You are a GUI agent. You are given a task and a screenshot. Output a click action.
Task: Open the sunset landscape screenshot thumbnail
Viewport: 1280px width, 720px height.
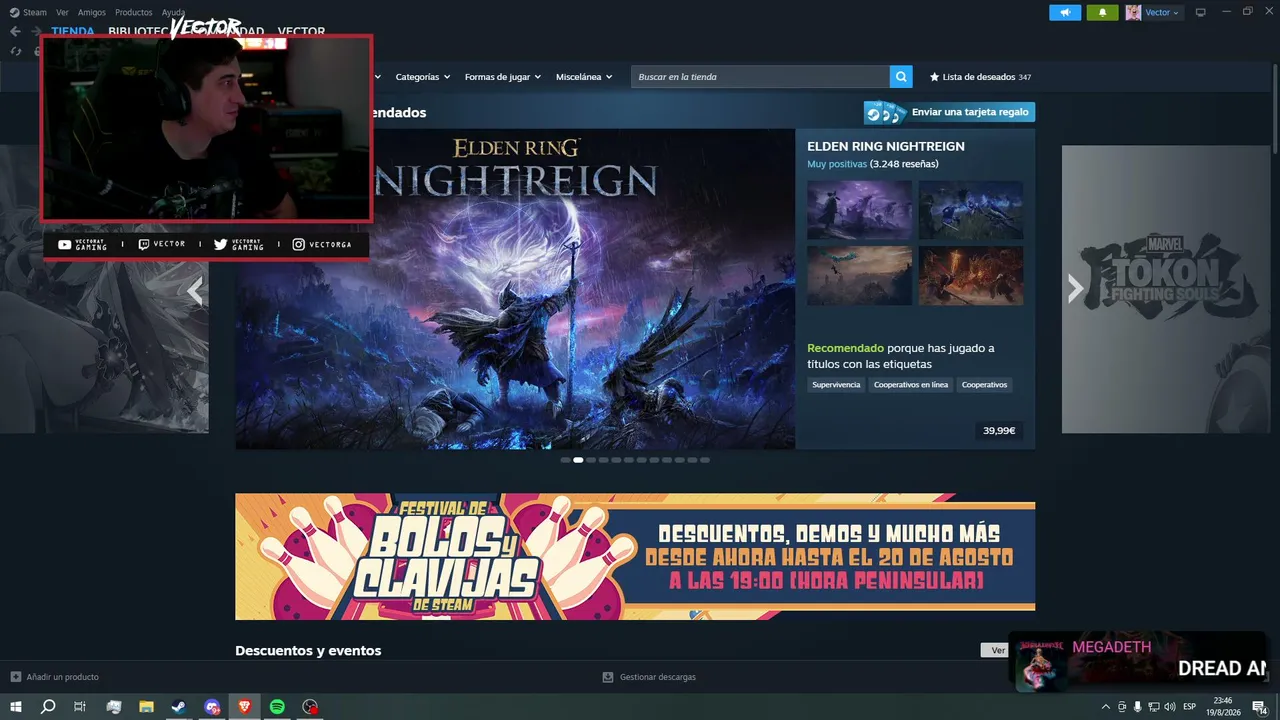[x=860, y=276]
